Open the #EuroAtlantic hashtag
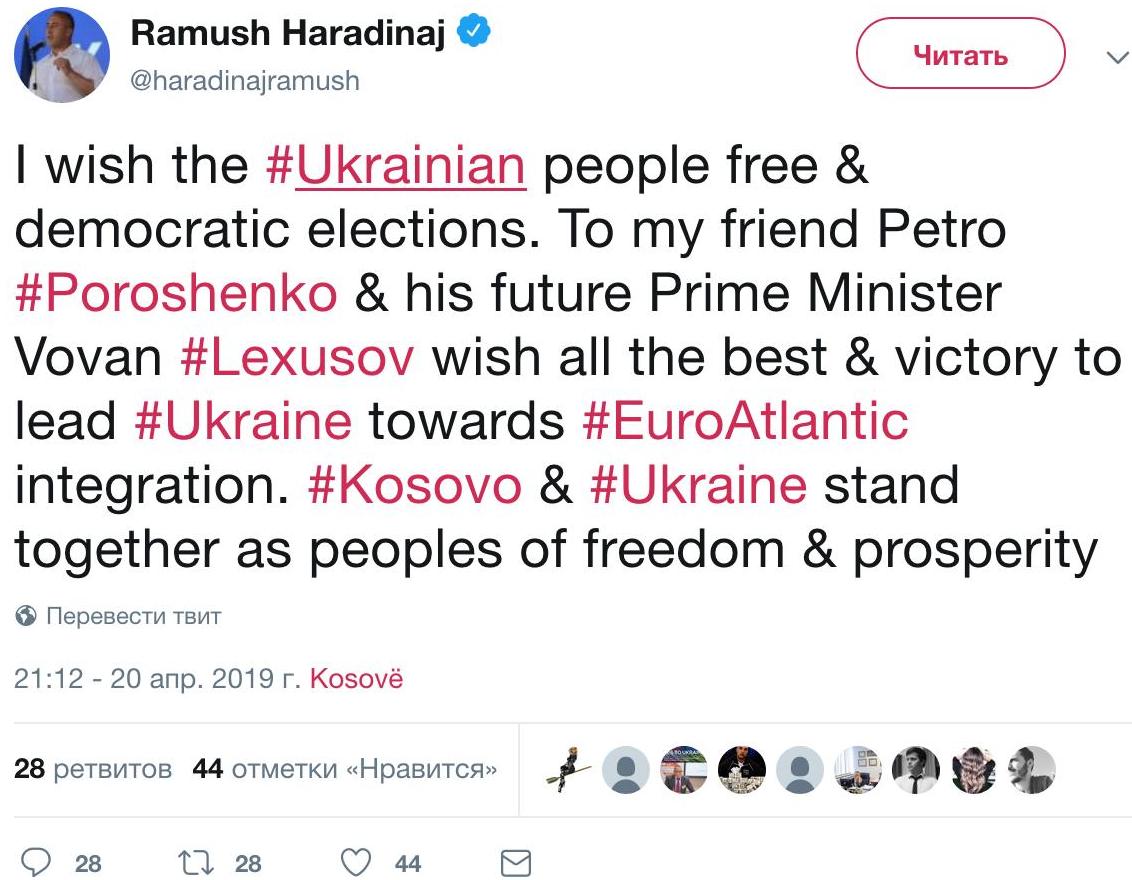Viewport: 1132px width, 880px height. point(745,421)
